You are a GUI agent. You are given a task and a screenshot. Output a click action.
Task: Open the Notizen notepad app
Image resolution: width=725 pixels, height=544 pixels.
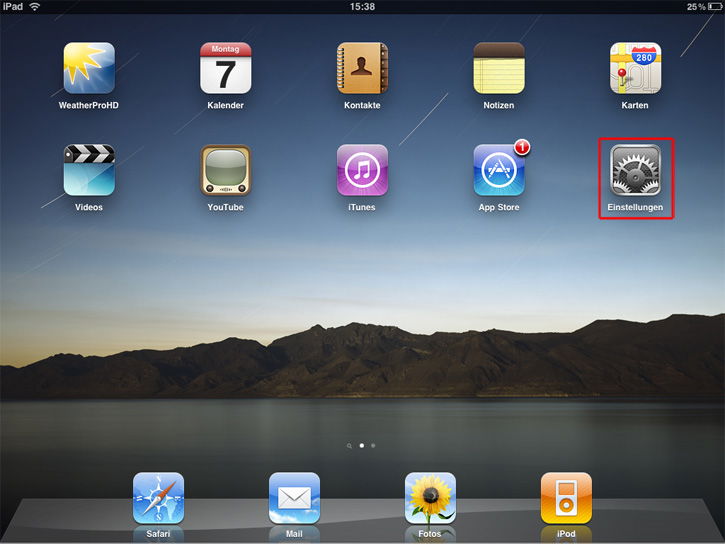click(x=498, y=68)
